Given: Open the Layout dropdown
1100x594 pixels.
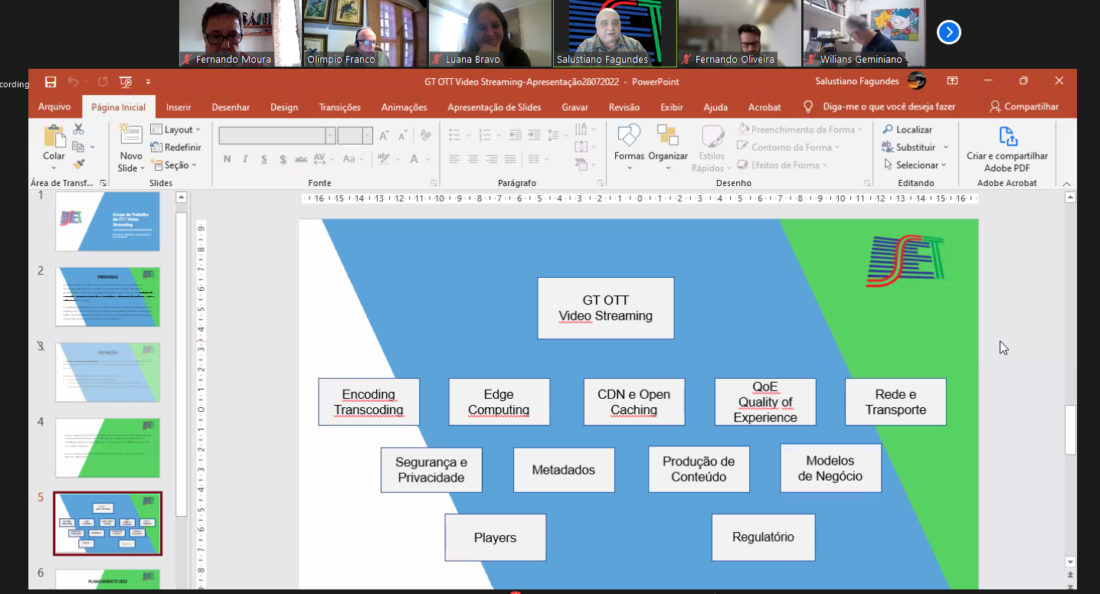Looking at the screenshot, I should [176, 130].
